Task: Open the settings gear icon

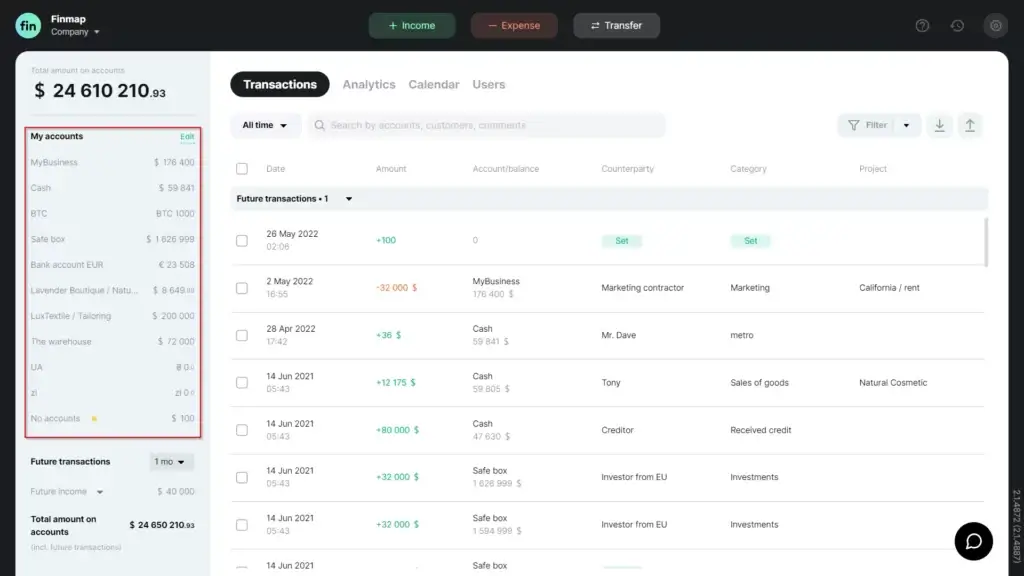Action: (x=995, y=25)
